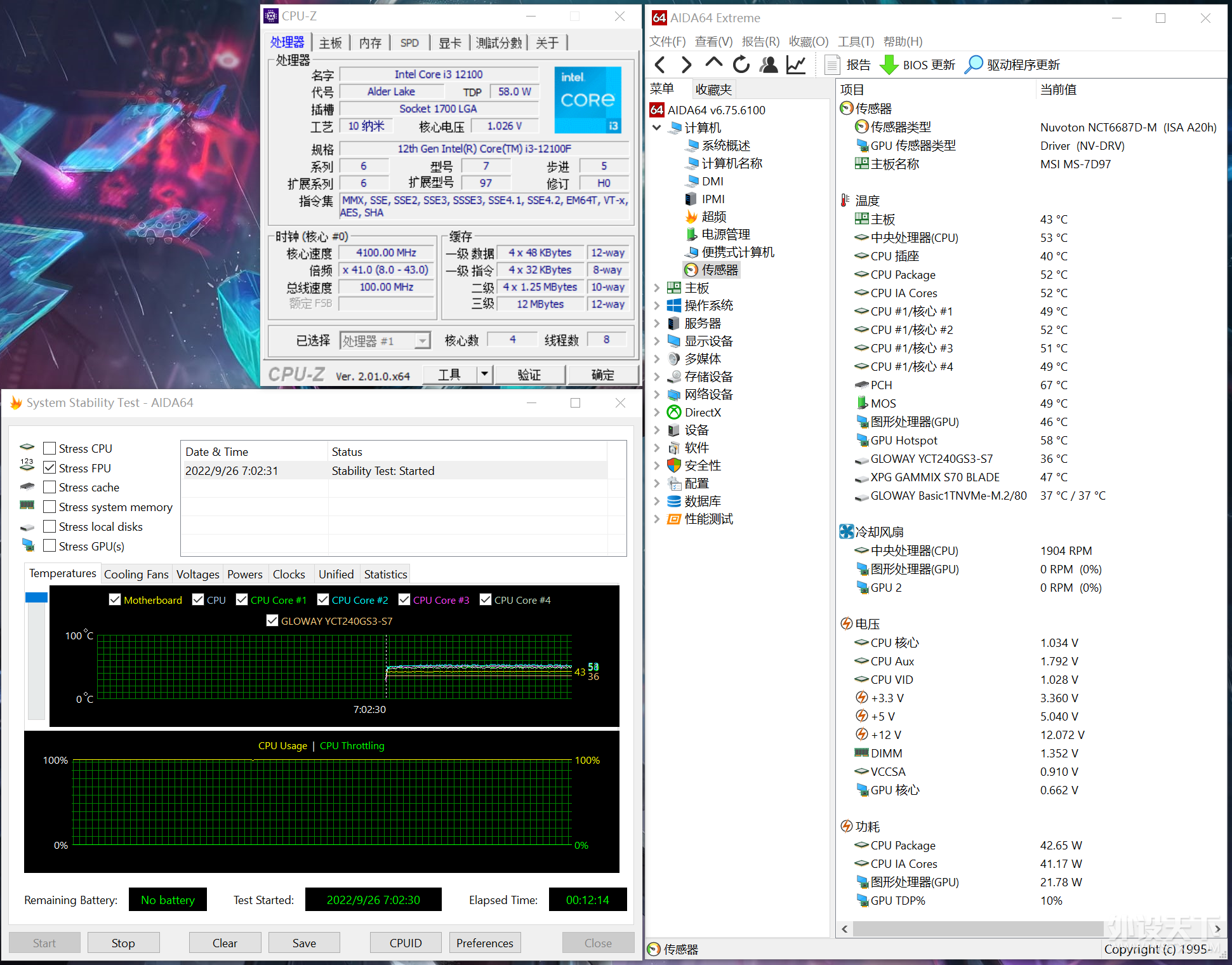
Task: Expand the 服务器 tree node
Action: 657,323
